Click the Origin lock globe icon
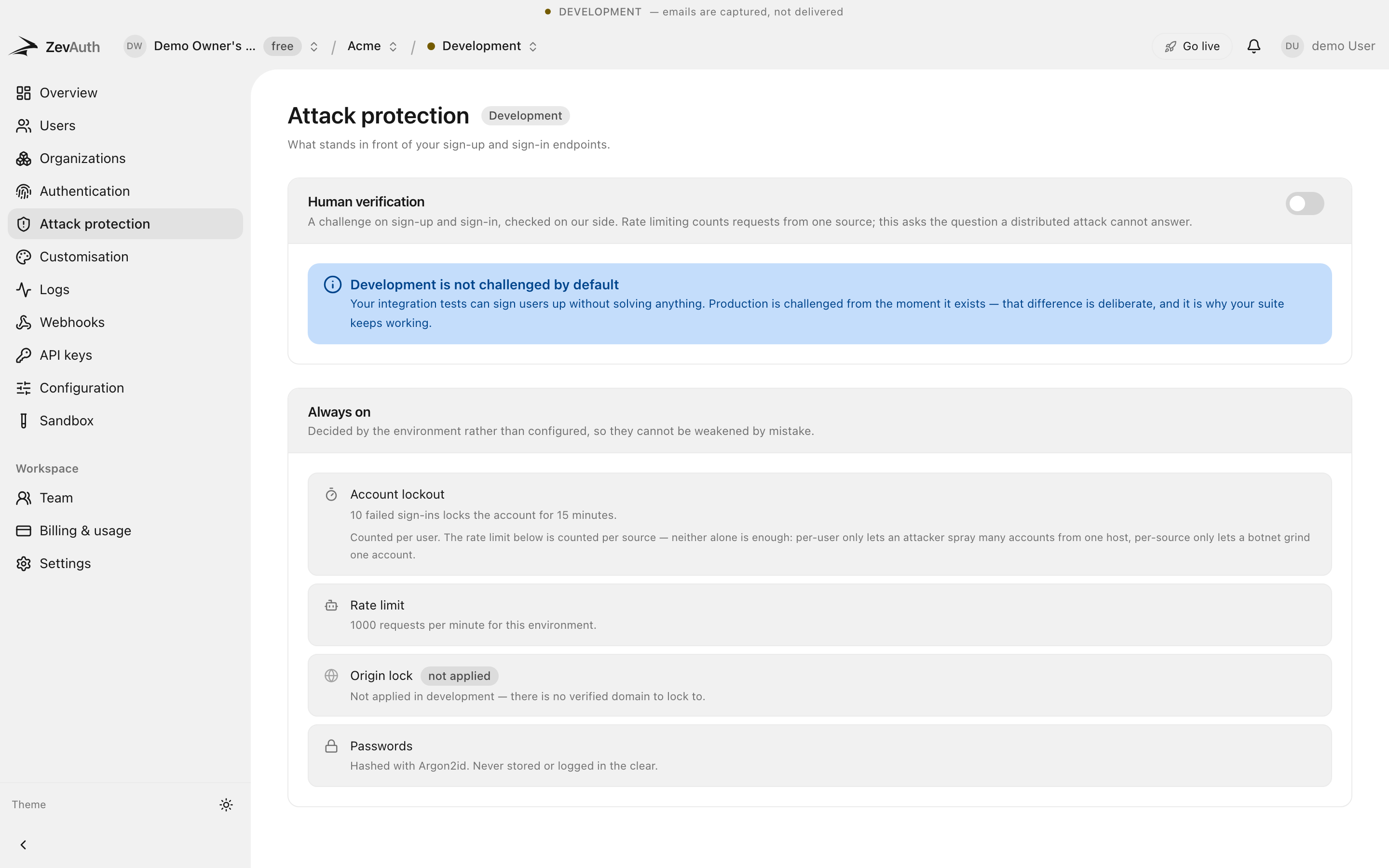 click(x=331, y=676)
